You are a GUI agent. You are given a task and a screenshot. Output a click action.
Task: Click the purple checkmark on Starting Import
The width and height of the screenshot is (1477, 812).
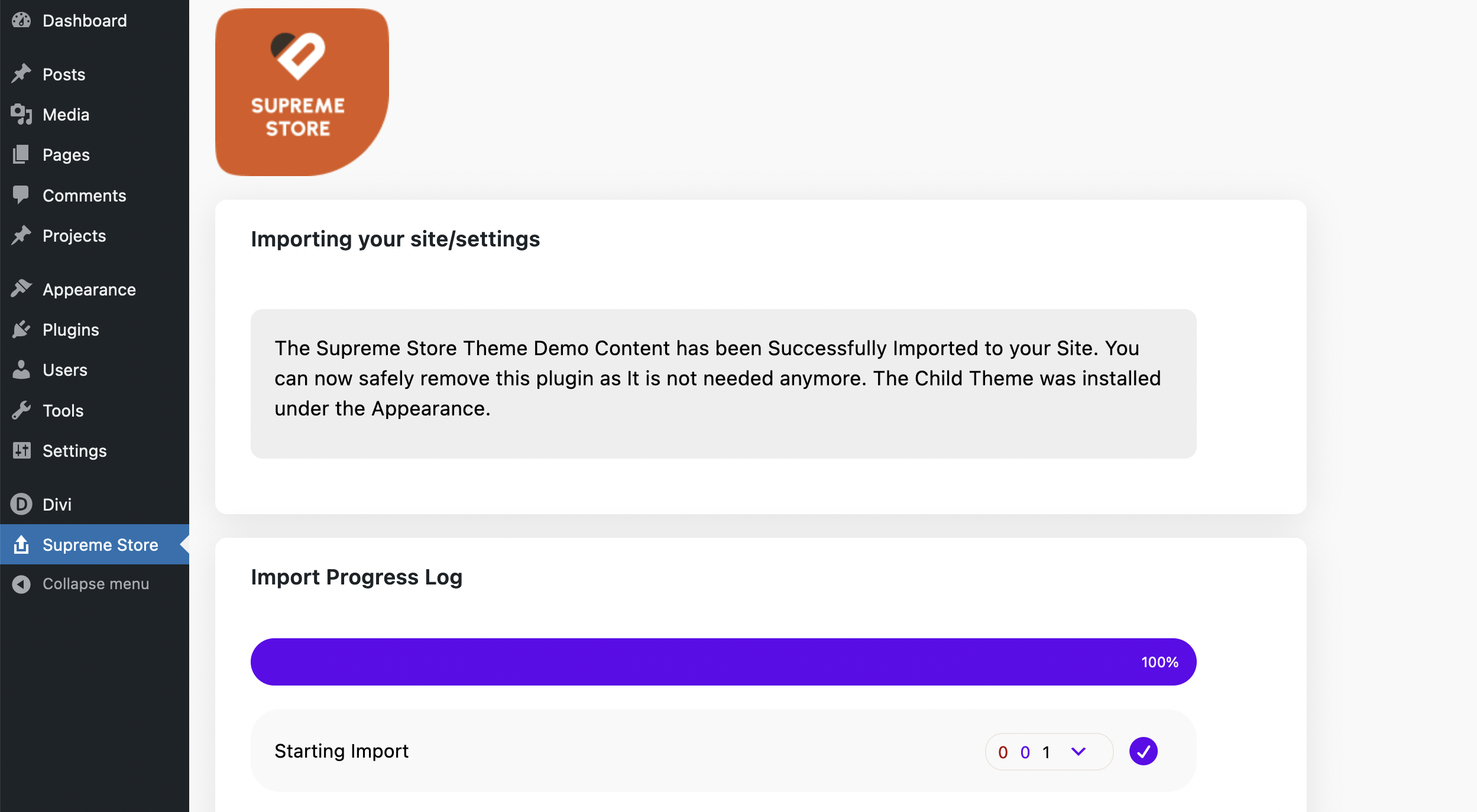pyautogui.click(x=1143, y=751)
